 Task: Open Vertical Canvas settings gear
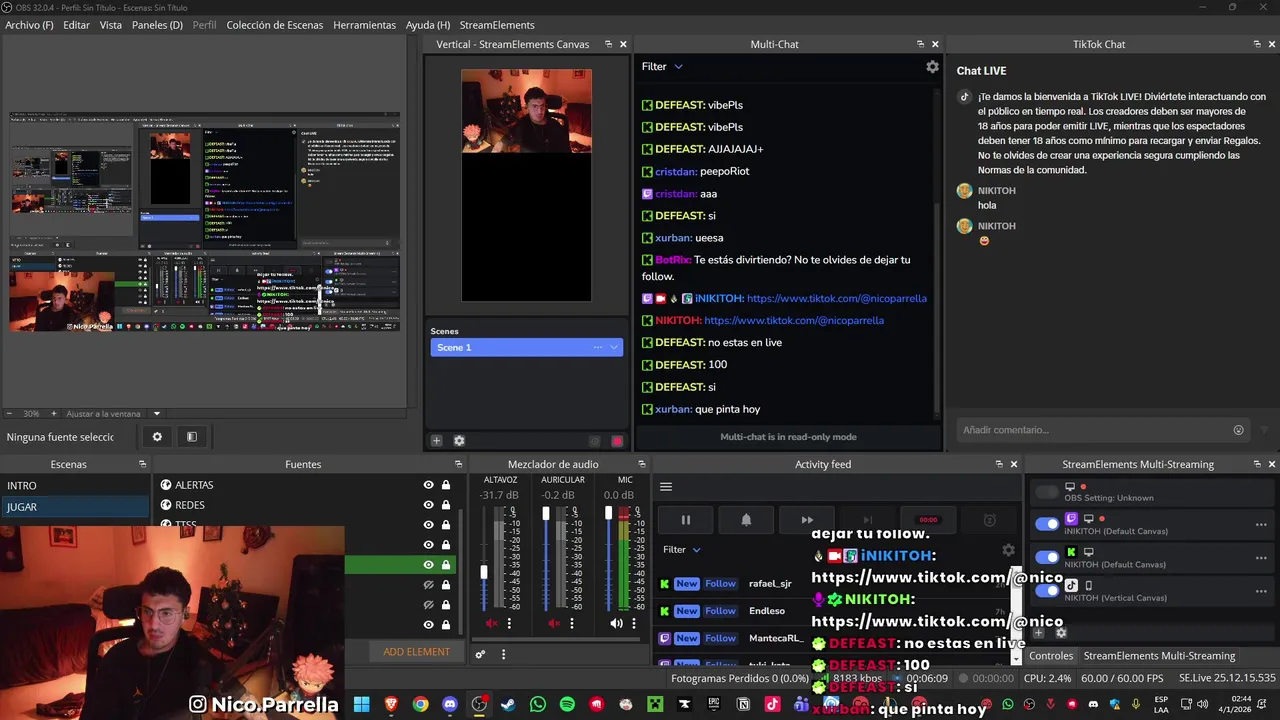[459, 441]
